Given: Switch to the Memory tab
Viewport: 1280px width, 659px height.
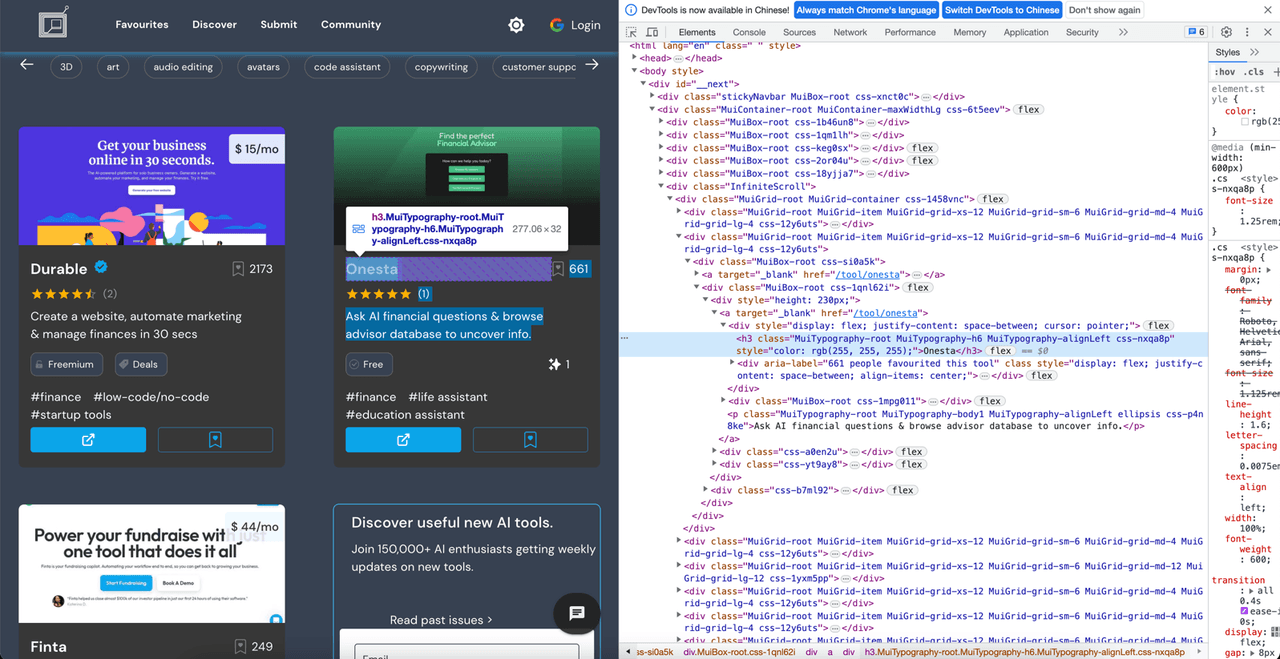Looking at the screenshot, I should click(969, 32).
